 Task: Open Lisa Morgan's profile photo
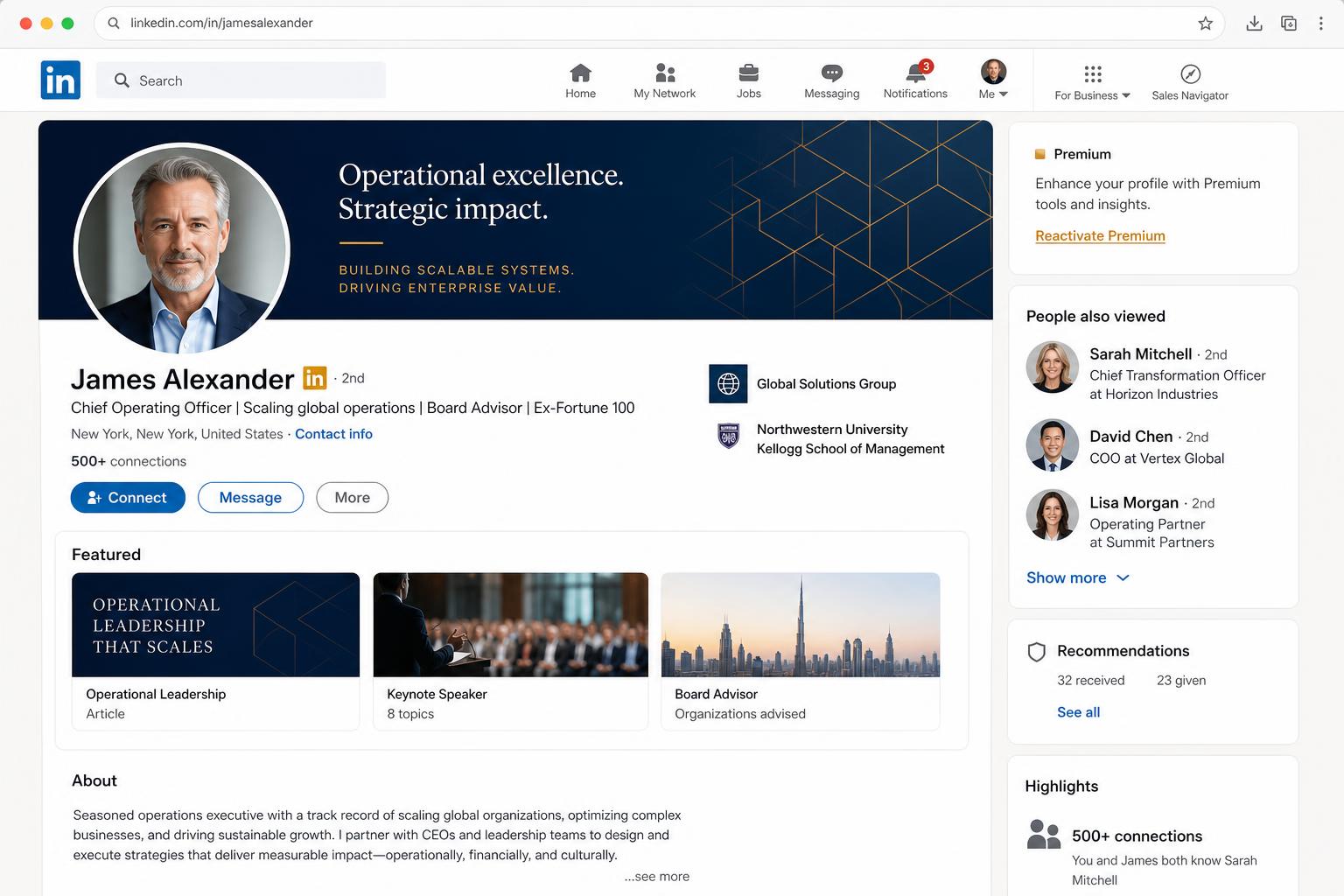(1052, 515)
